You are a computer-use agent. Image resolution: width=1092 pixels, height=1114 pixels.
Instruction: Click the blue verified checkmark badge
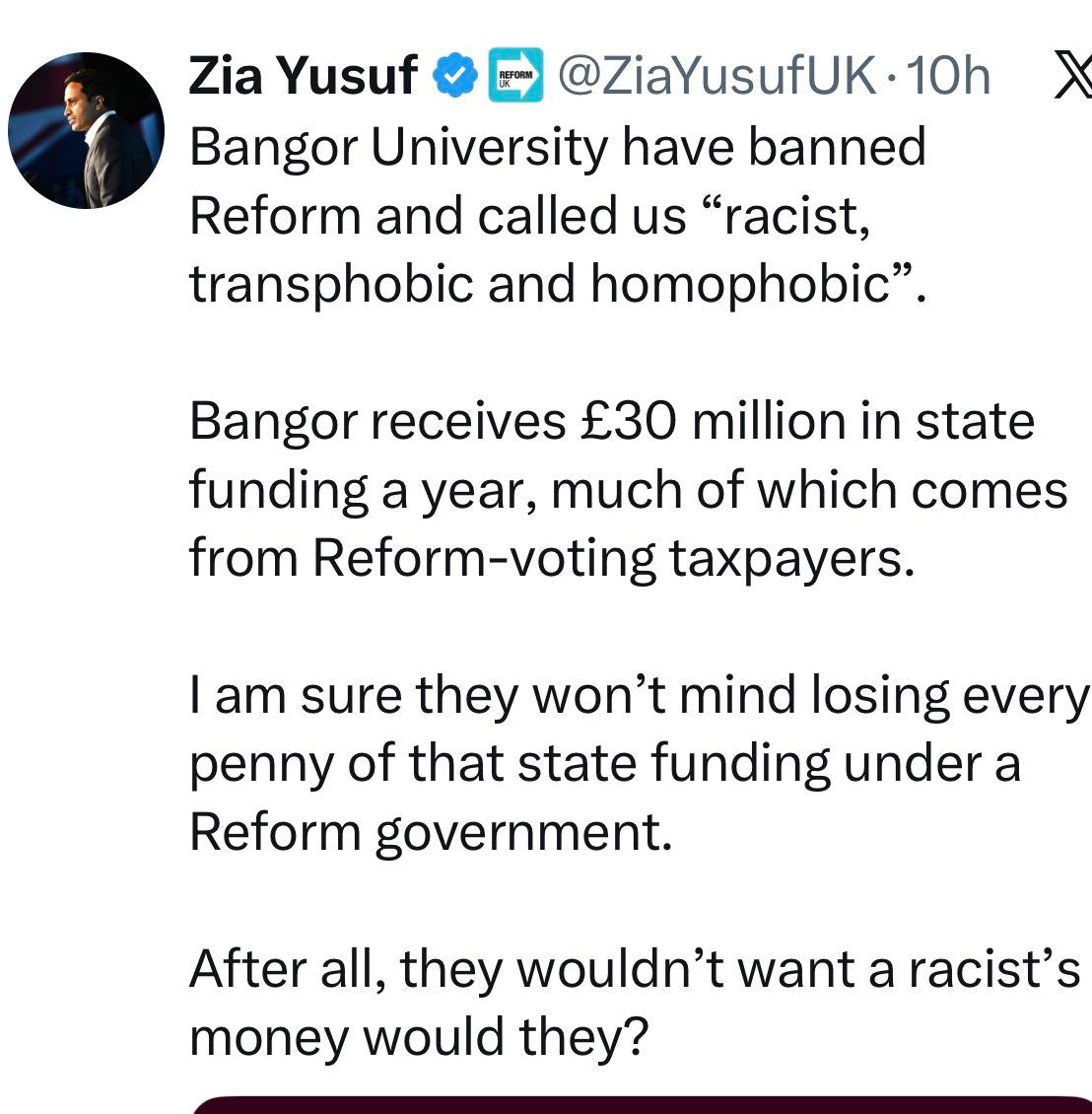(x=456, y=77)
